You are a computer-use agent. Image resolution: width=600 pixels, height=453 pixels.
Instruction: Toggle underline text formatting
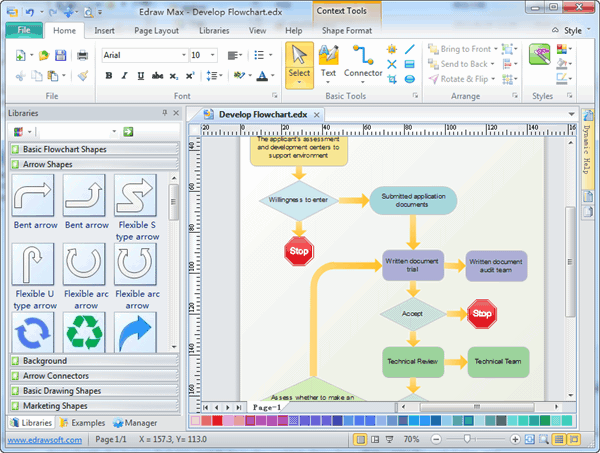pos(140,76)
